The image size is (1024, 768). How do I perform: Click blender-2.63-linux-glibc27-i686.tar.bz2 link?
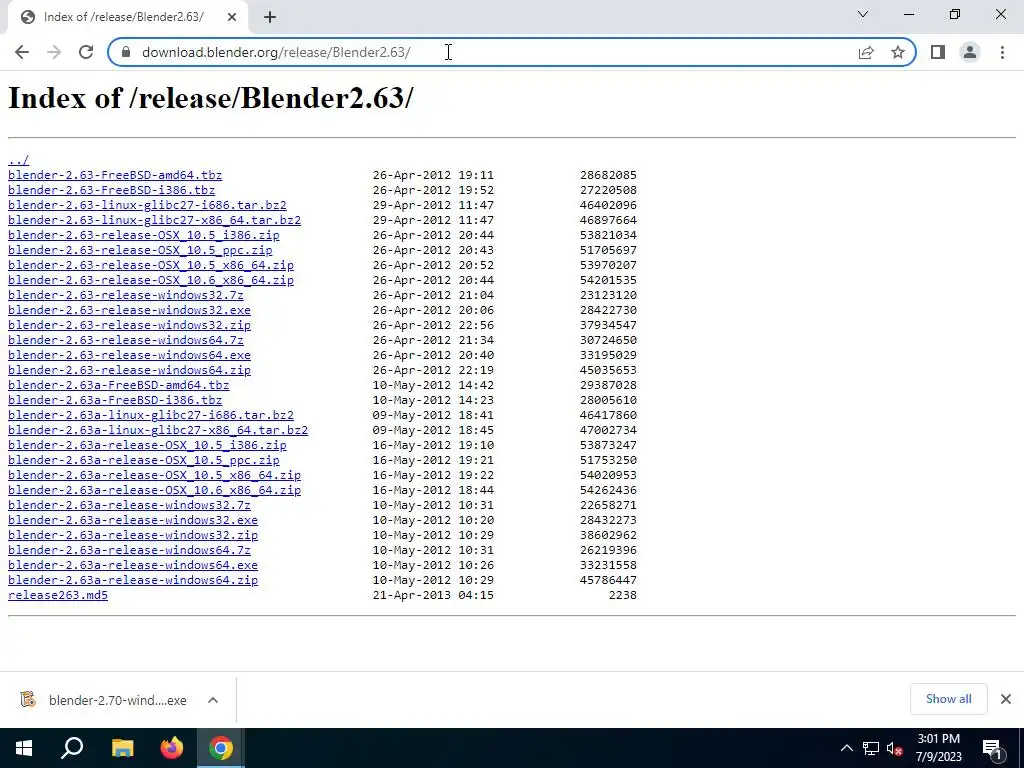tap(148, 205)
